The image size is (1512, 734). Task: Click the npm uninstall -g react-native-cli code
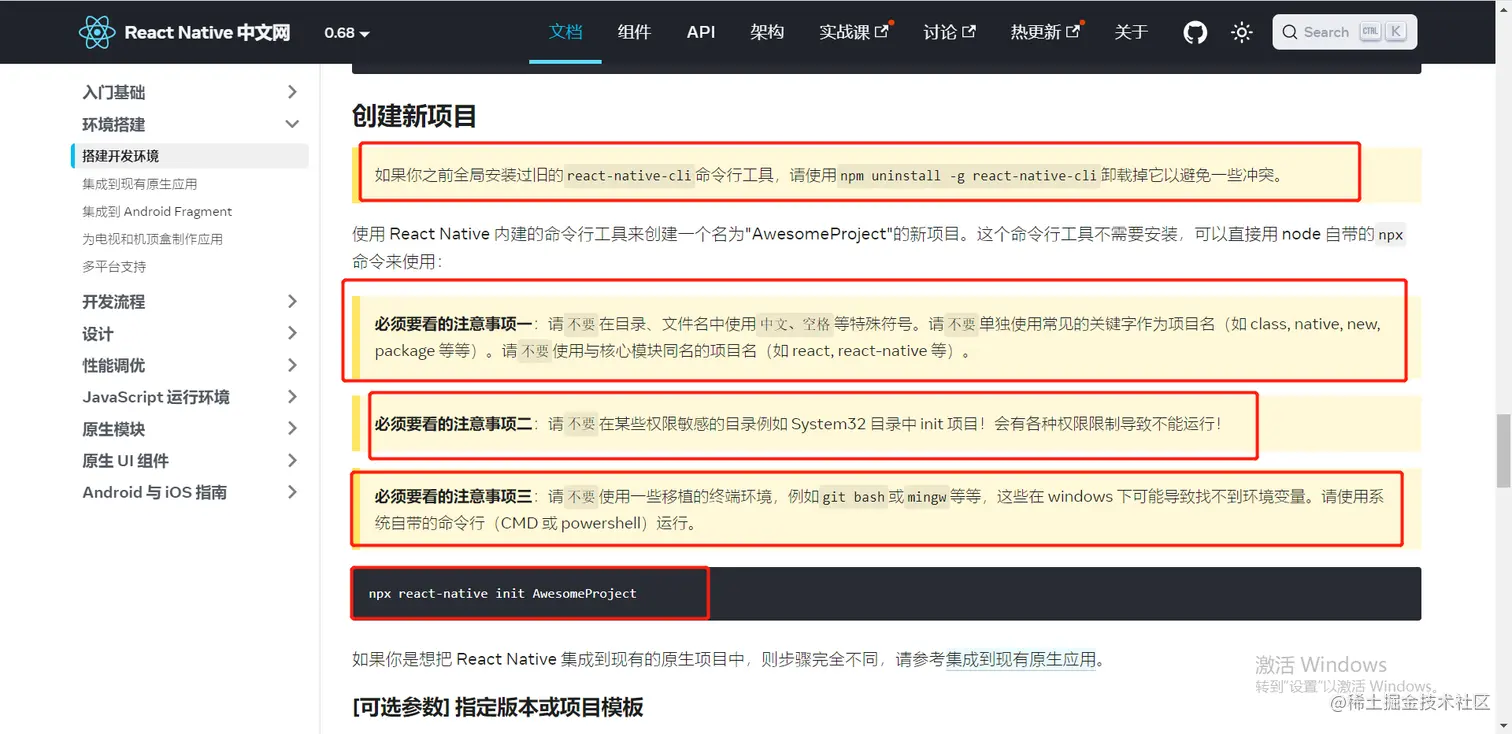968,175
